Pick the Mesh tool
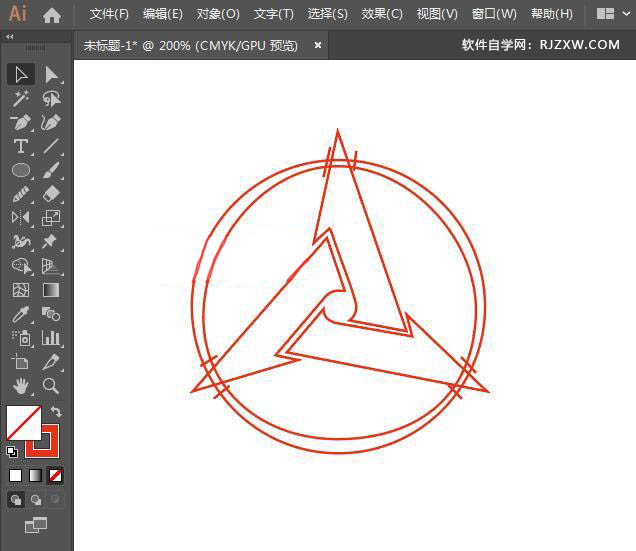This screenshot has width=636, height=551. click(21, 290)
